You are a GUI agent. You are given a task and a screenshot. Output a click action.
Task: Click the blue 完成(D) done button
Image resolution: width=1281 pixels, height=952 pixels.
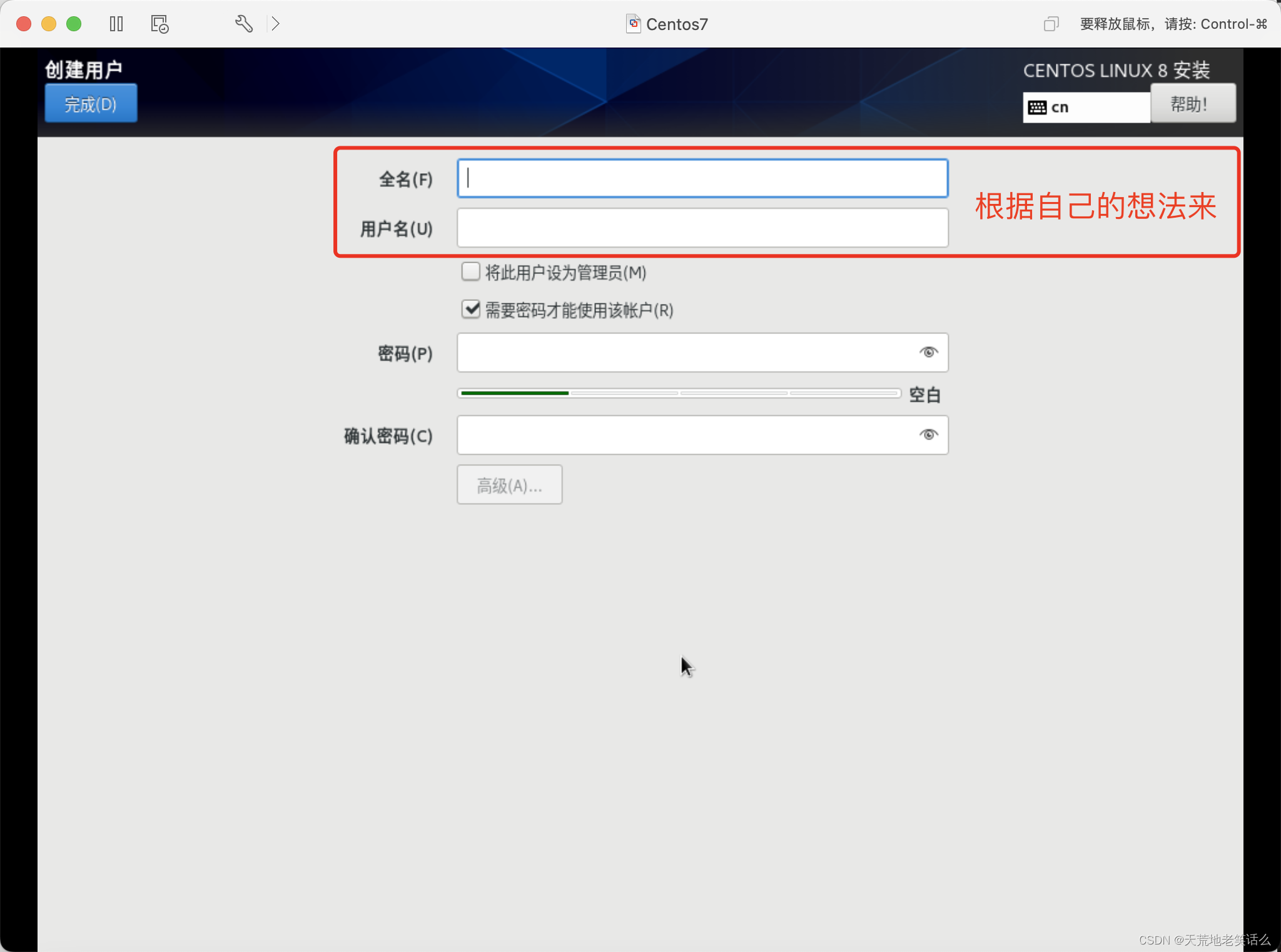pyautogui.click(x=91, y=104)
